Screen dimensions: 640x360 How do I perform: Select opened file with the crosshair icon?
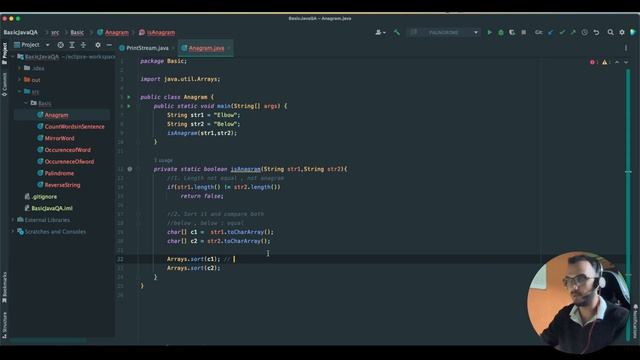pyautogui.click(x=60, y=45)
